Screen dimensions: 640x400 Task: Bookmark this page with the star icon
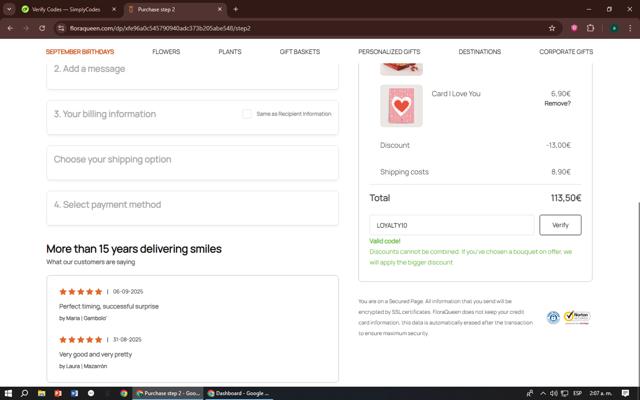[x=552, y=28]
